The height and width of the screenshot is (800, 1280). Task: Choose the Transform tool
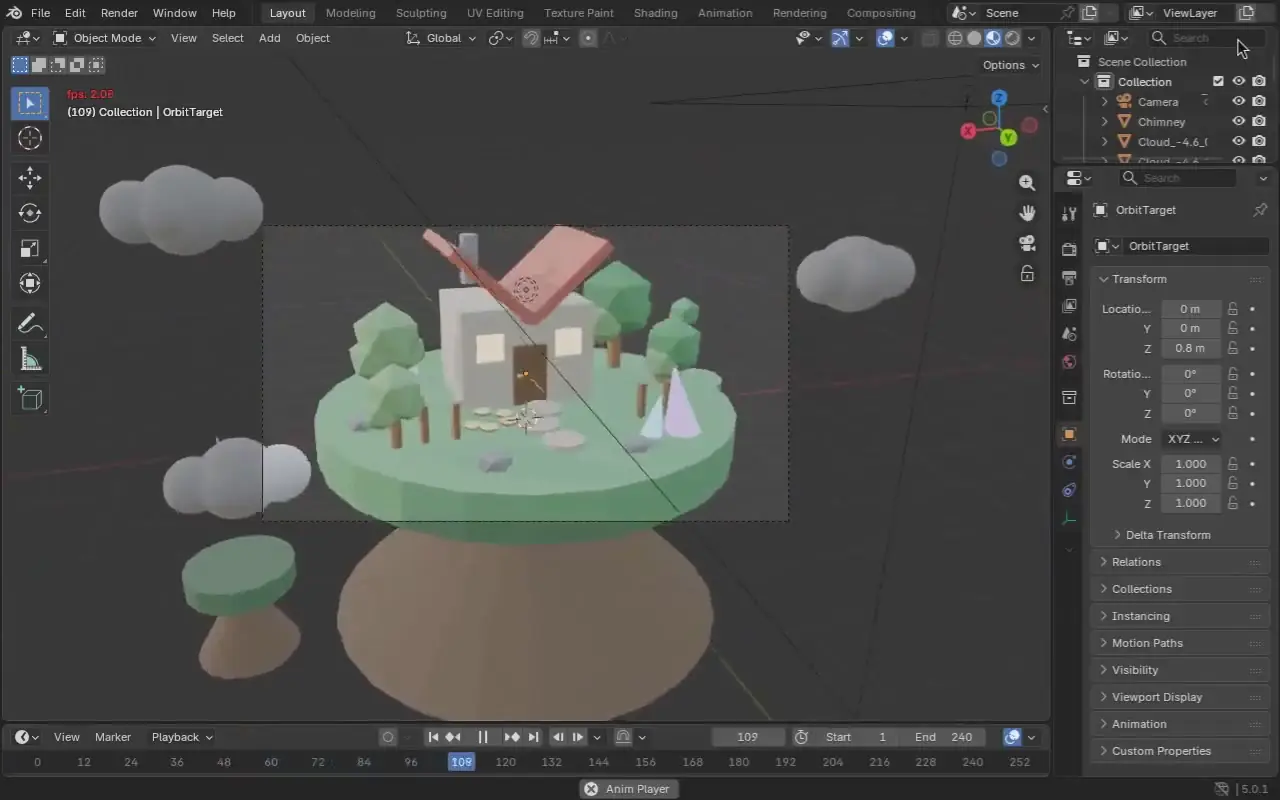[x=30, y=283]
